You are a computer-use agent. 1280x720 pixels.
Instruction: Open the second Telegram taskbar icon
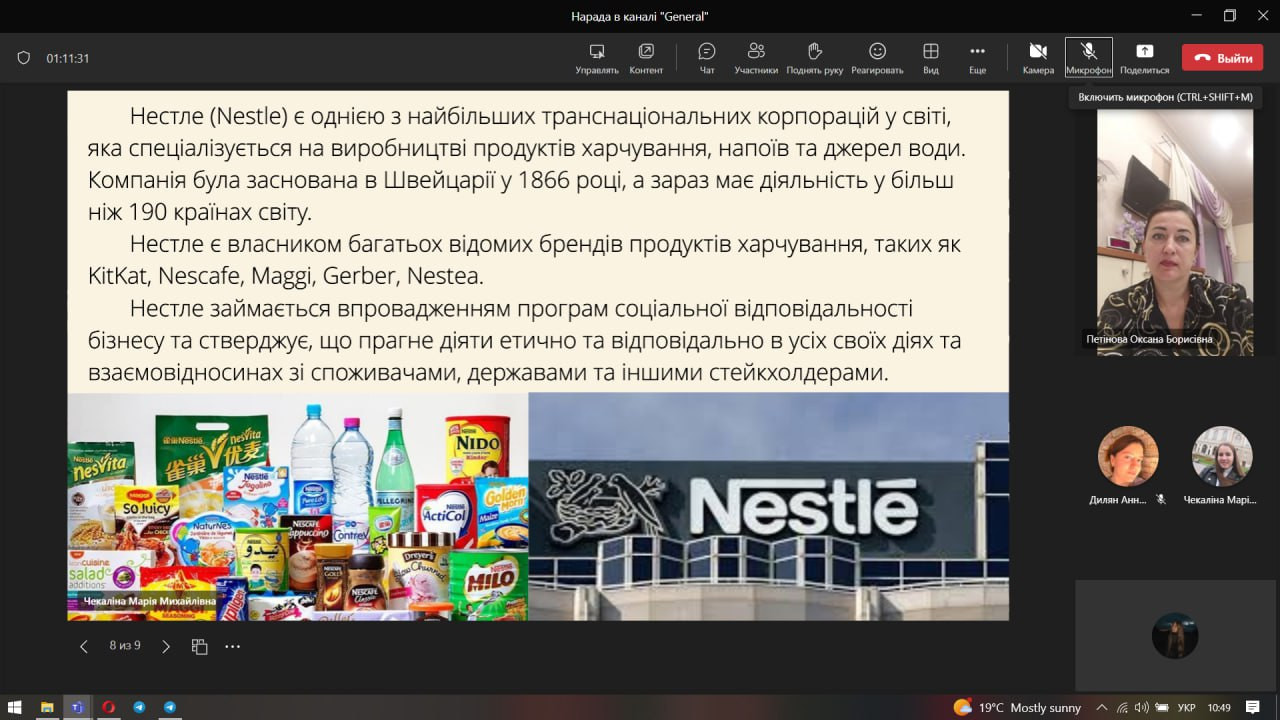pyautogui.click(x=170, y=707)
